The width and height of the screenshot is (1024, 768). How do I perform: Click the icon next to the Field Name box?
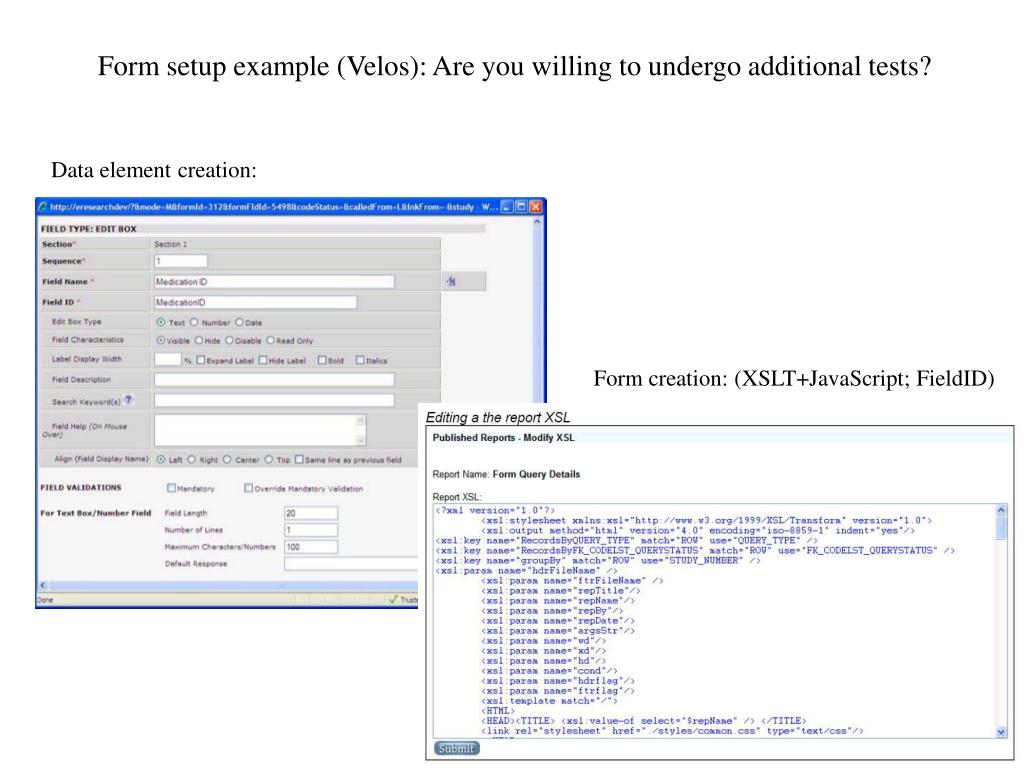pos(451,281)
